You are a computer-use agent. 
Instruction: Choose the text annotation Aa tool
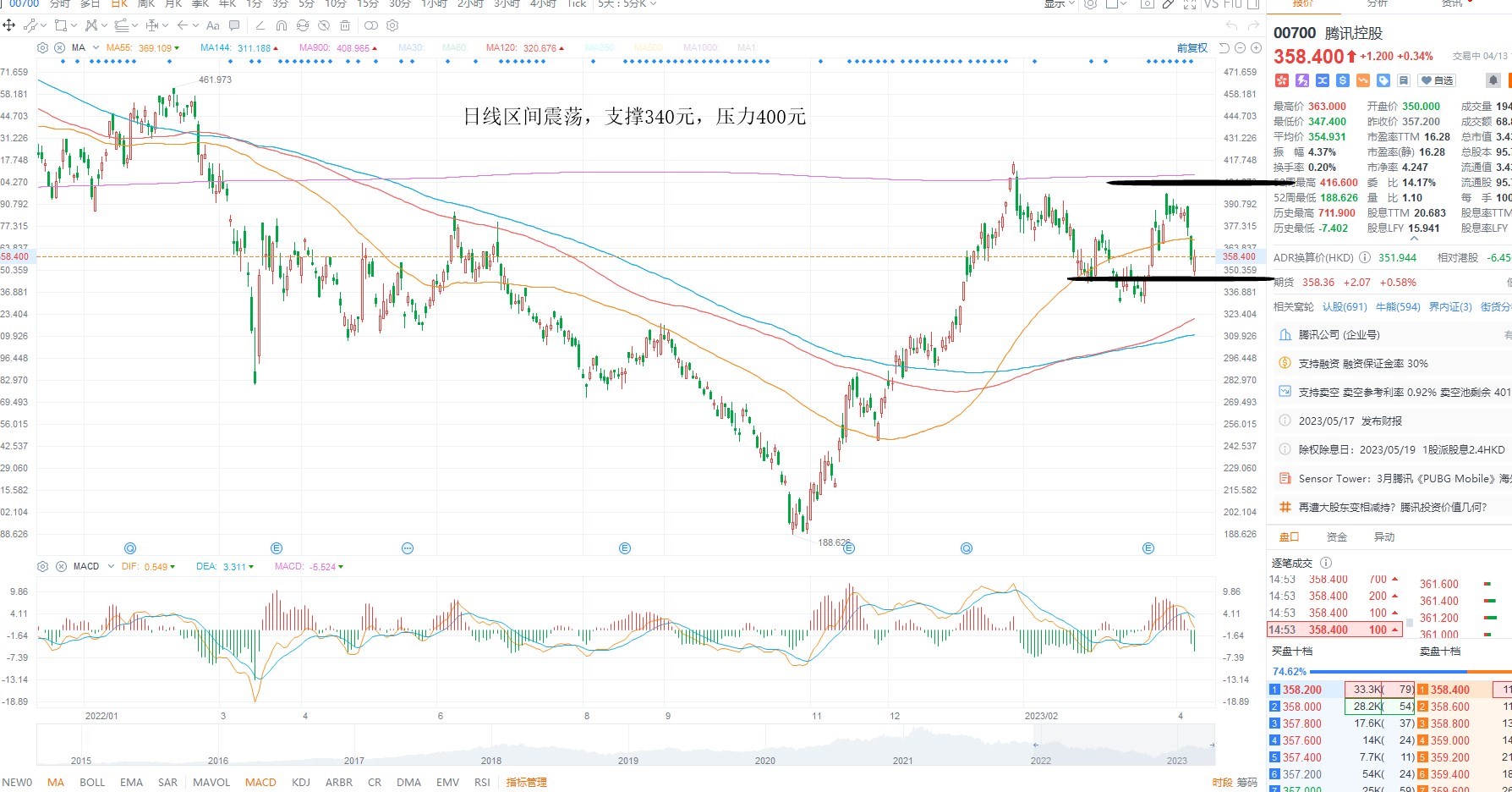(x=213, y=25)
